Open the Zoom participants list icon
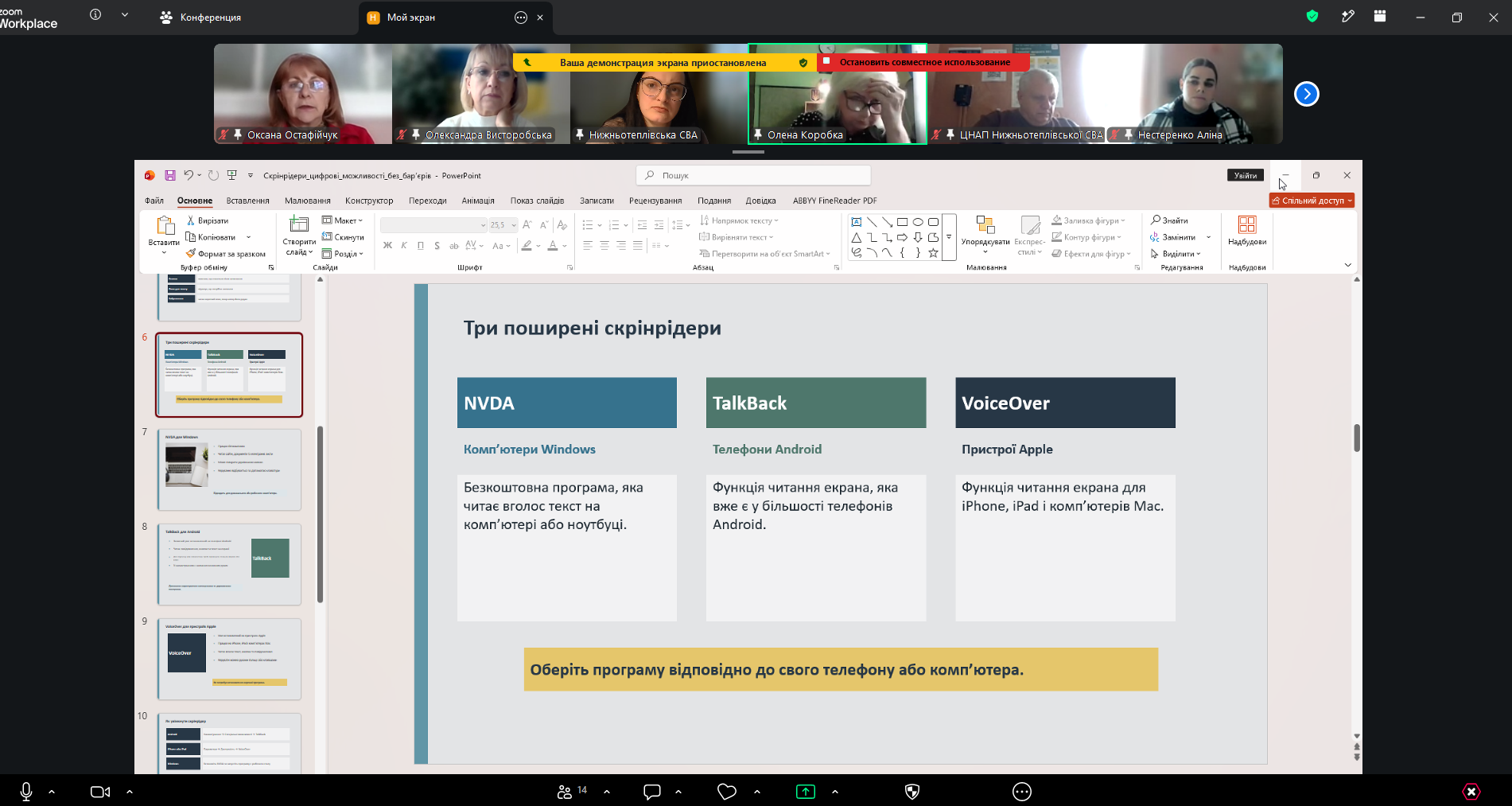 tap(565, 792)
